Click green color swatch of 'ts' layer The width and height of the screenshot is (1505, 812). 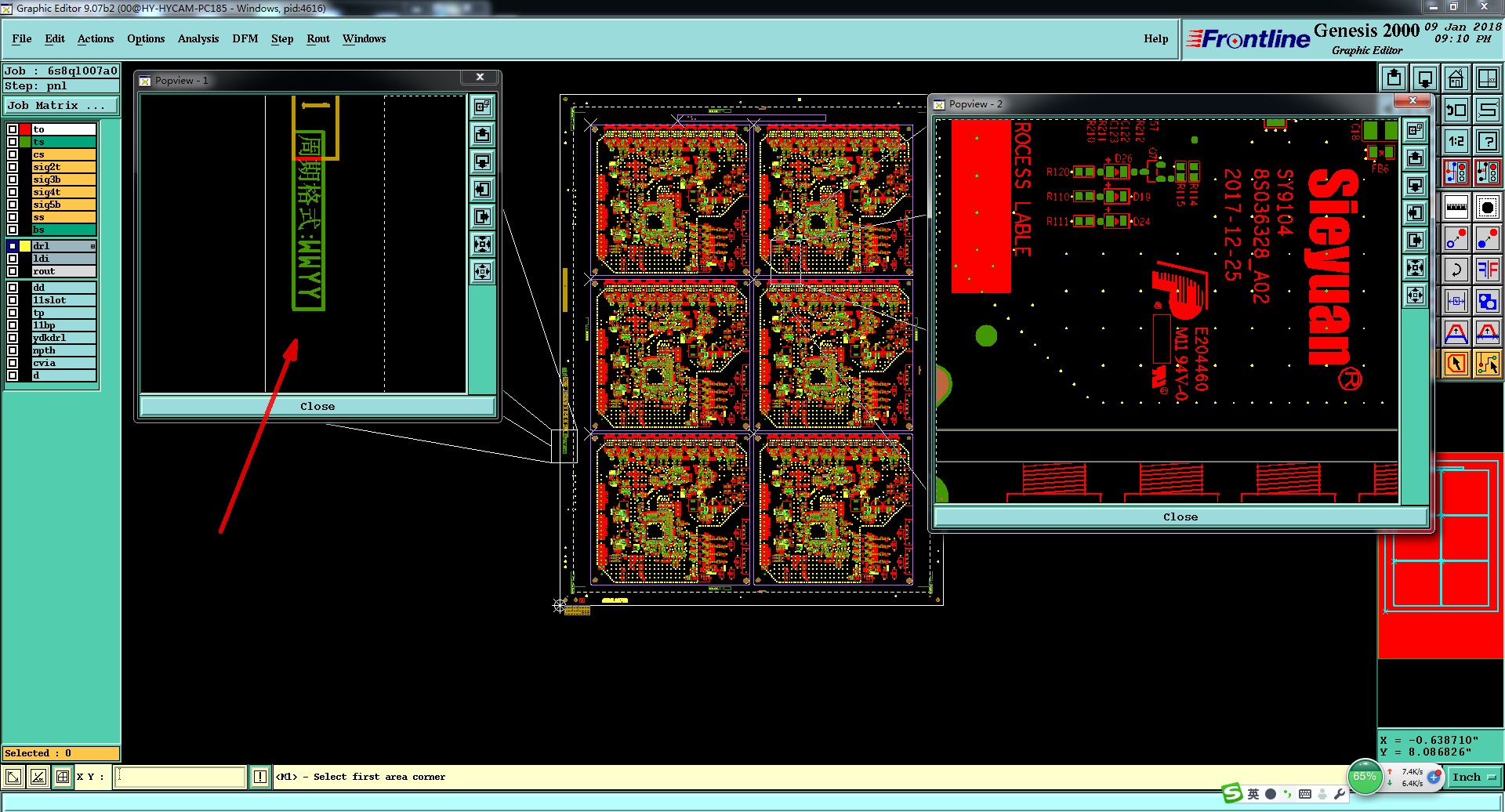tap(25, 142)
